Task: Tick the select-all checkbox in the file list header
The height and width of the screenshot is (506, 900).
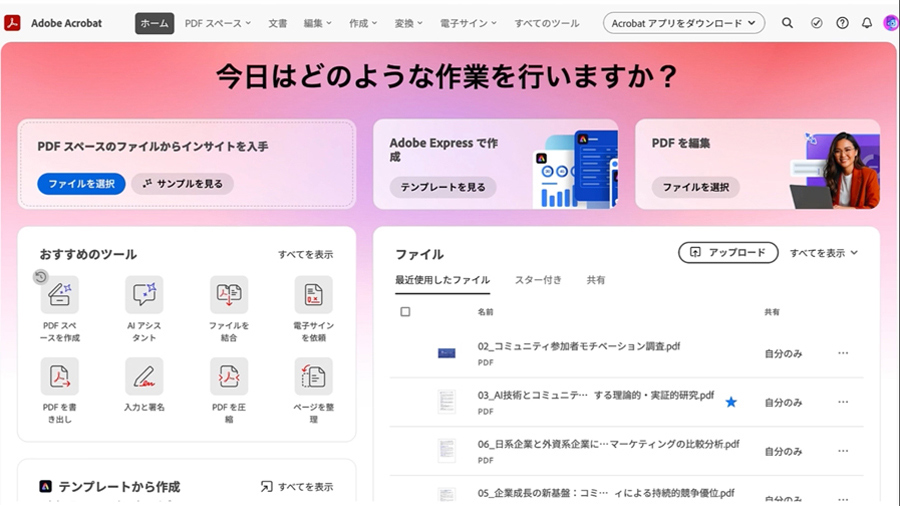Action: 405,312
